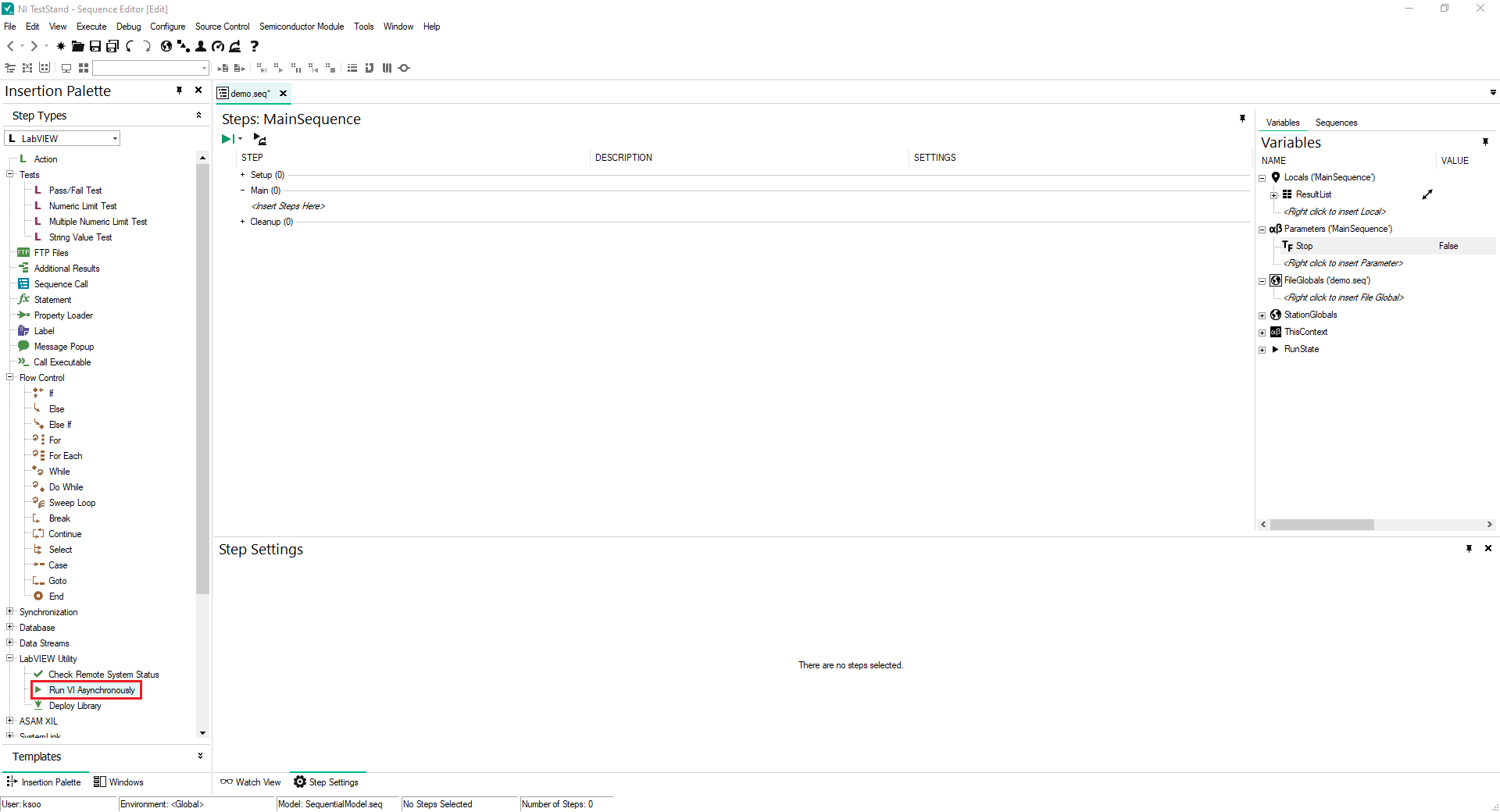
Task: Select the Message Popup step type
Action: pos(64,347)
